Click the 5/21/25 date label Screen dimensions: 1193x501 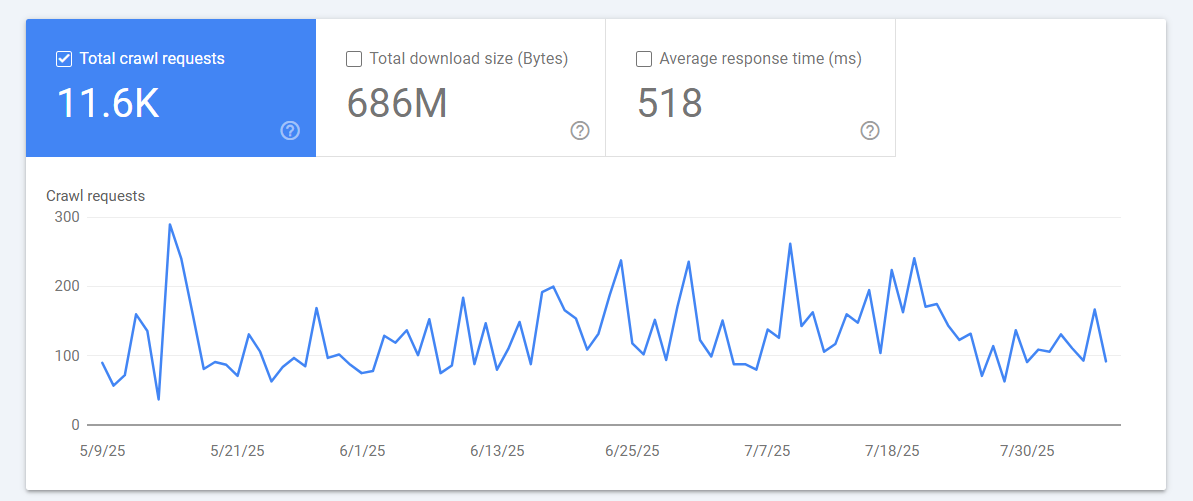[237, 451]
